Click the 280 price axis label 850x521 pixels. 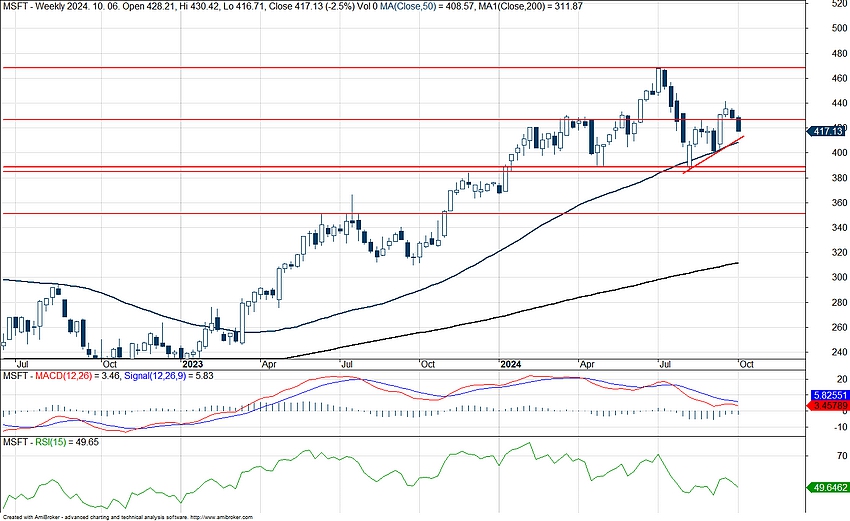[x=839, y=303]
